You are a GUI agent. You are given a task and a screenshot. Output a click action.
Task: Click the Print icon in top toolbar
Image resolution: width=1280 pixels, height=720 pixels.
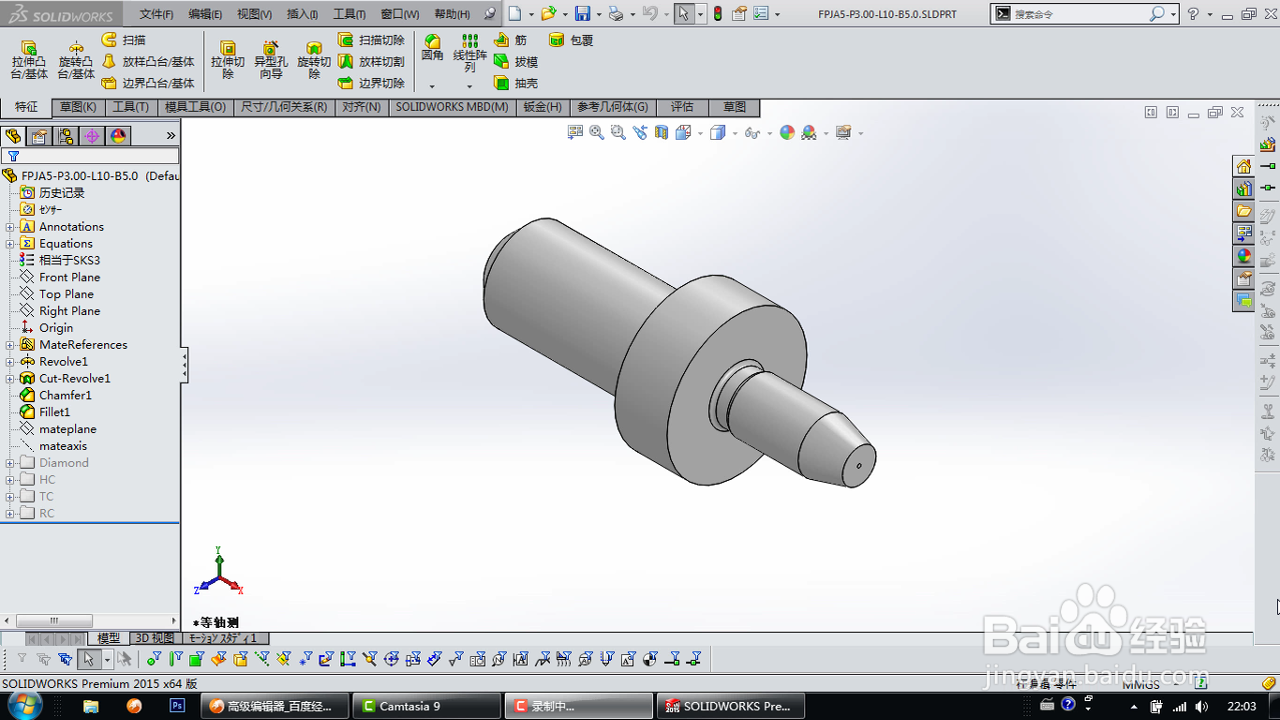click(616, 14)
